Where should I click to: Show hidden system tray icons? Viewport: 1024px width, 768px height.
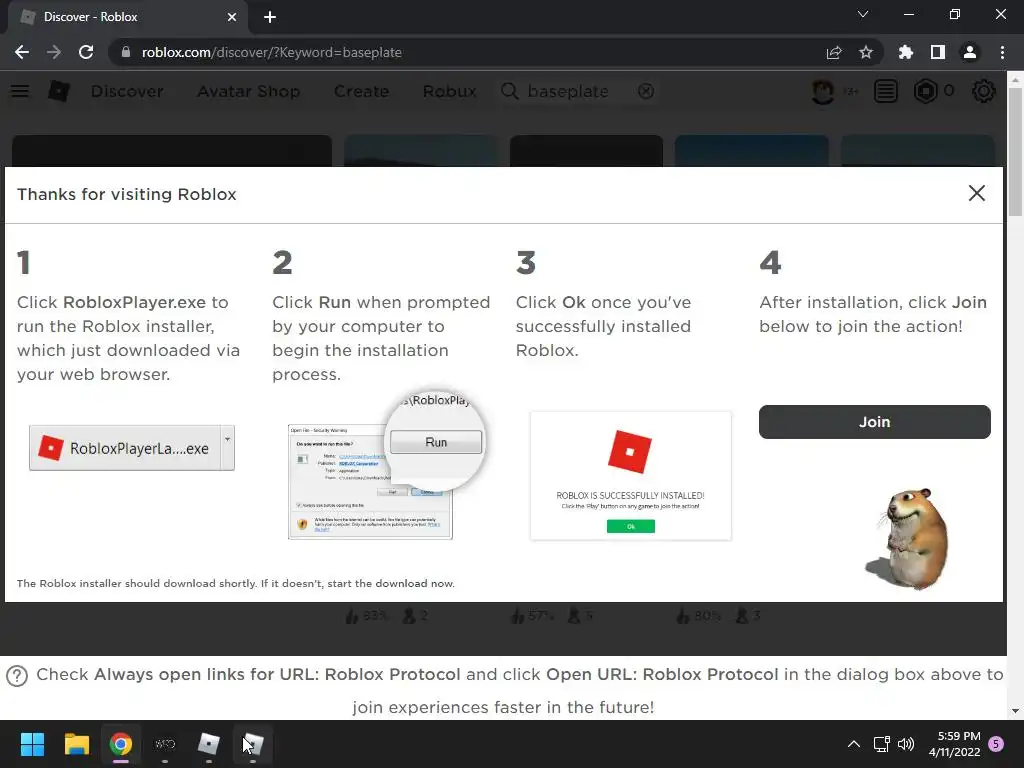pyautogui.click(x=854, y=744)
